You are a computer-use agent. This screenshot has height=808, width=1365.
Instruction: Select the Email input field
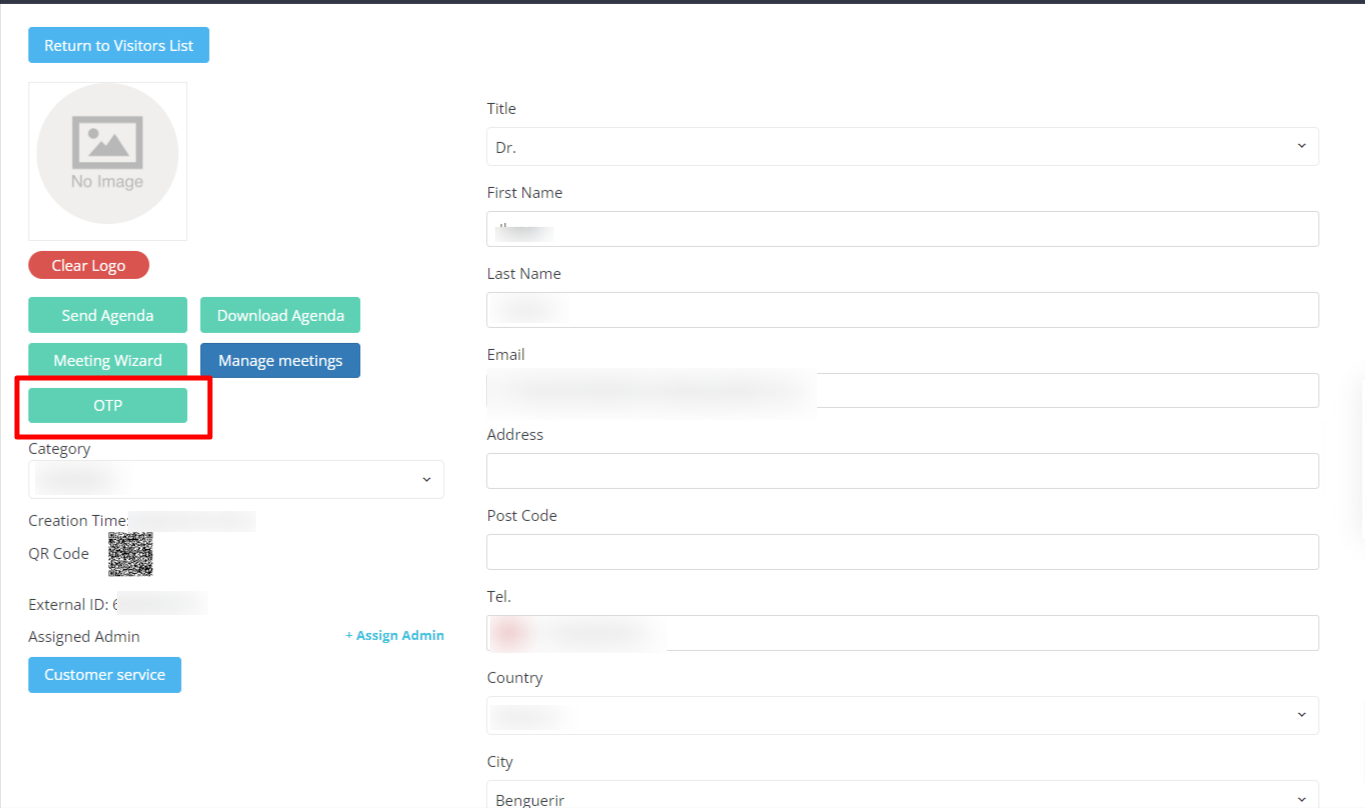902,391
